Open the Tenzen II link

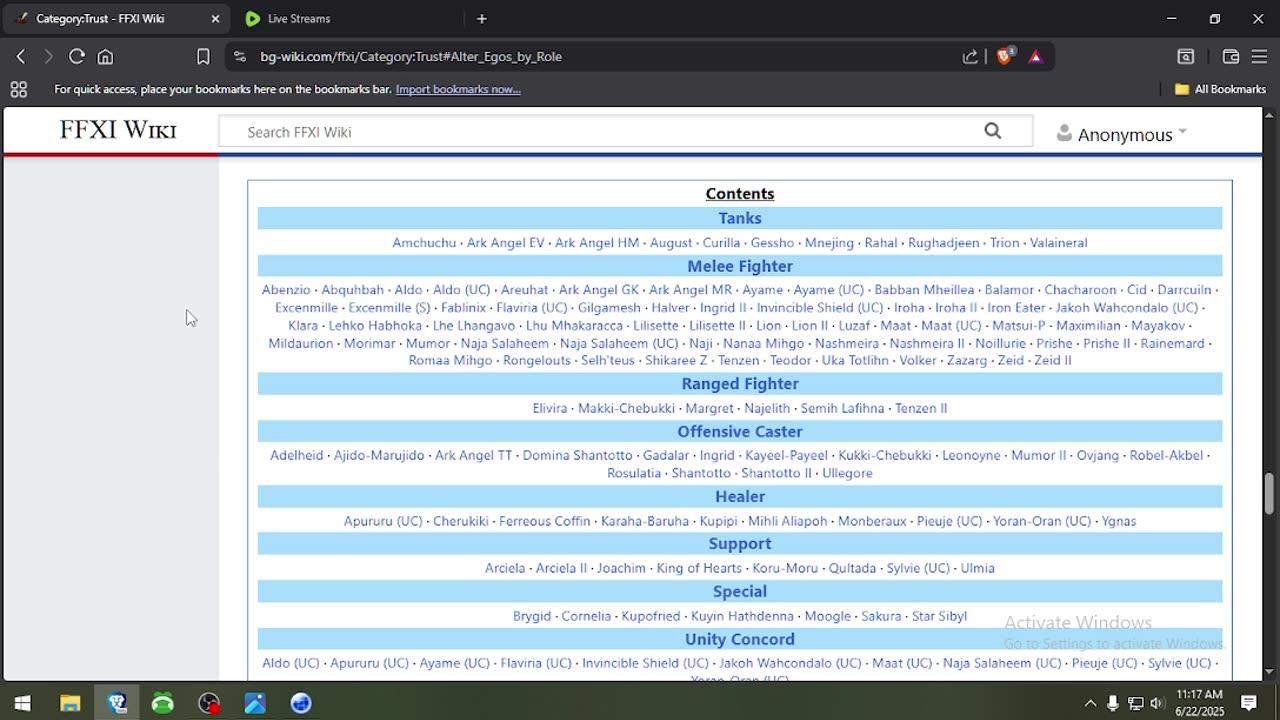(x=921, y=409)
